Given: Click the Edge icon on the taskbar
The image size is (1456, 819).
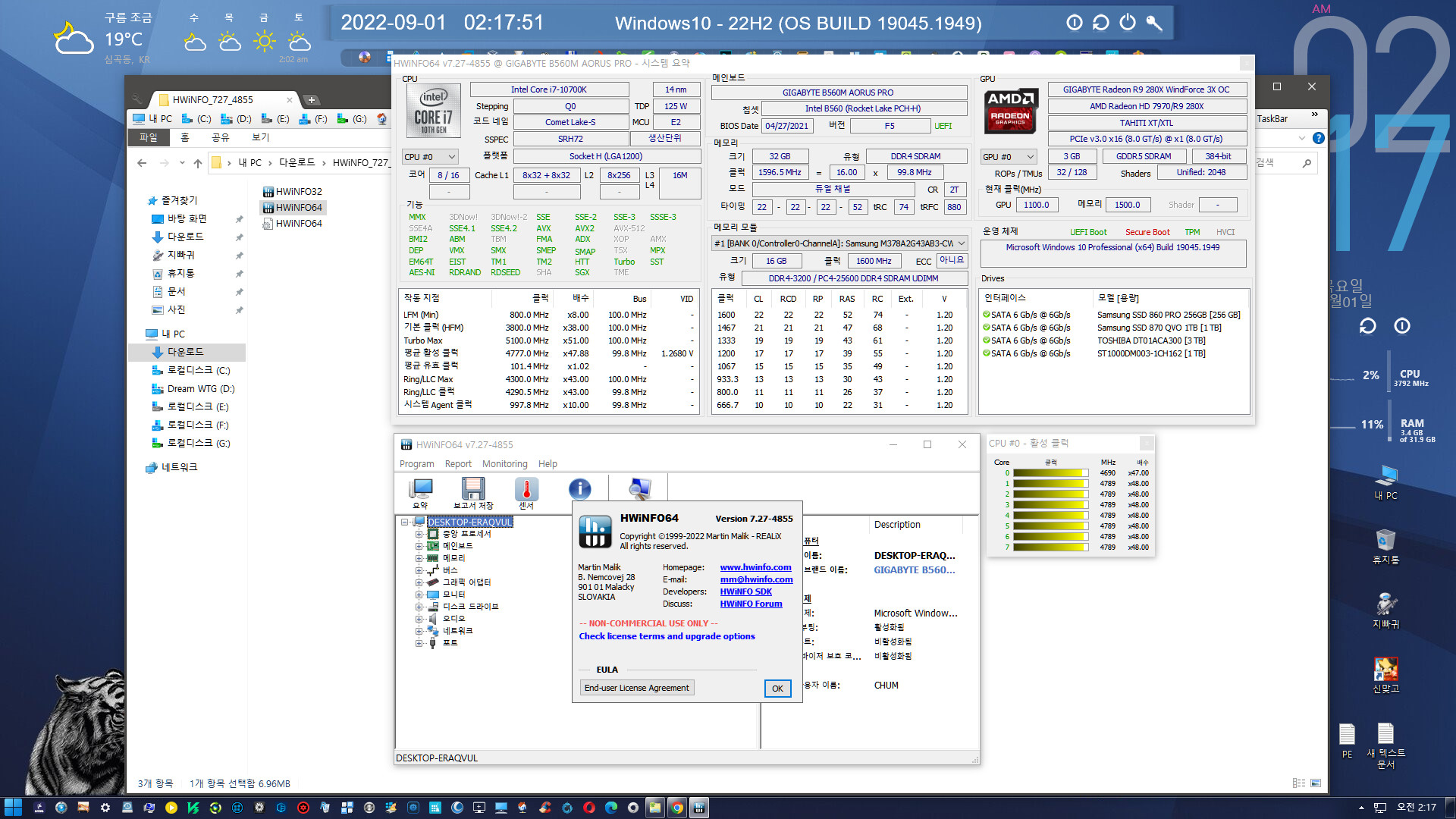Looking at the screenshot, I should (610, 808).
